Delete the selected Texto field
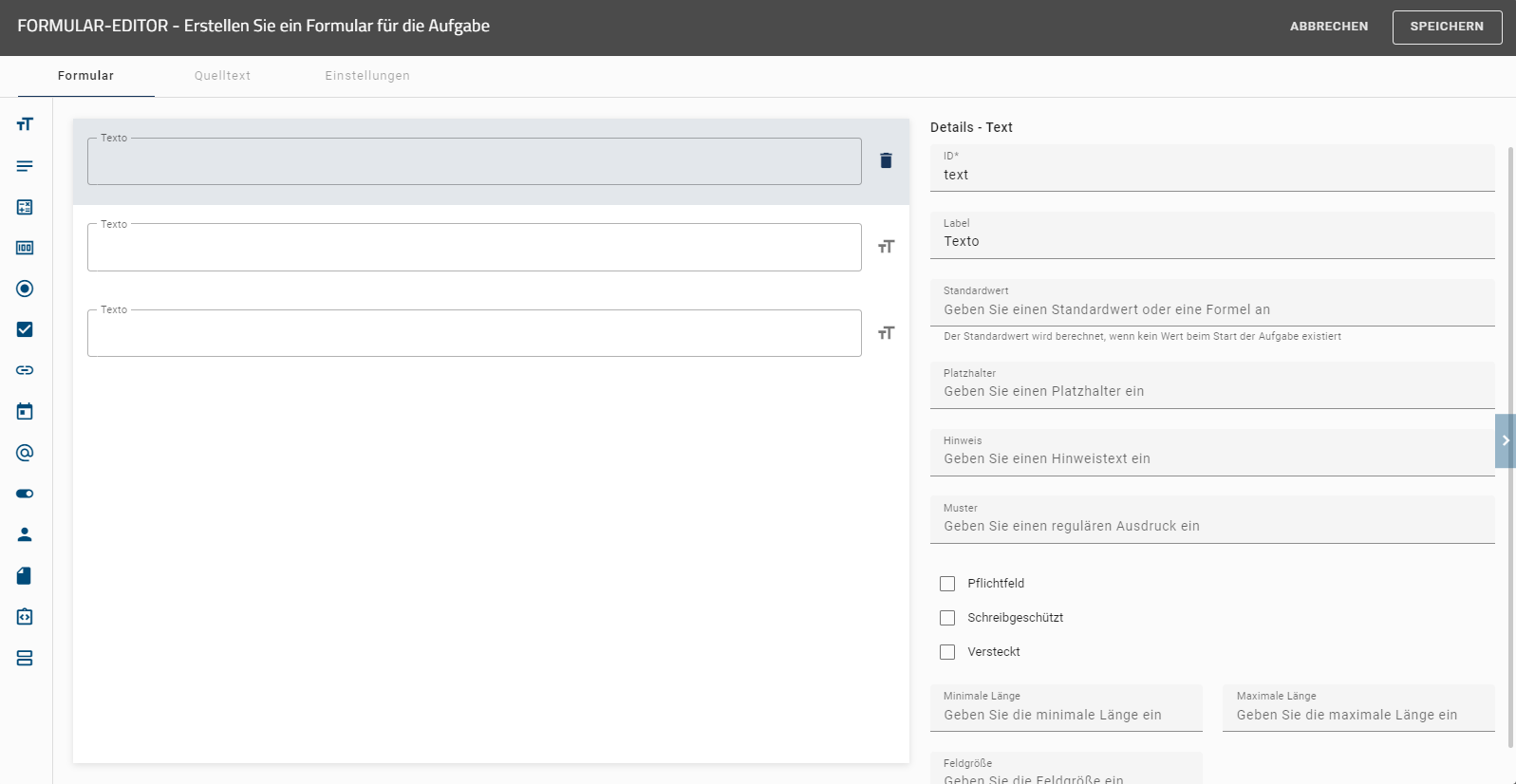The image size is (1516, 784). click(886, 160)
